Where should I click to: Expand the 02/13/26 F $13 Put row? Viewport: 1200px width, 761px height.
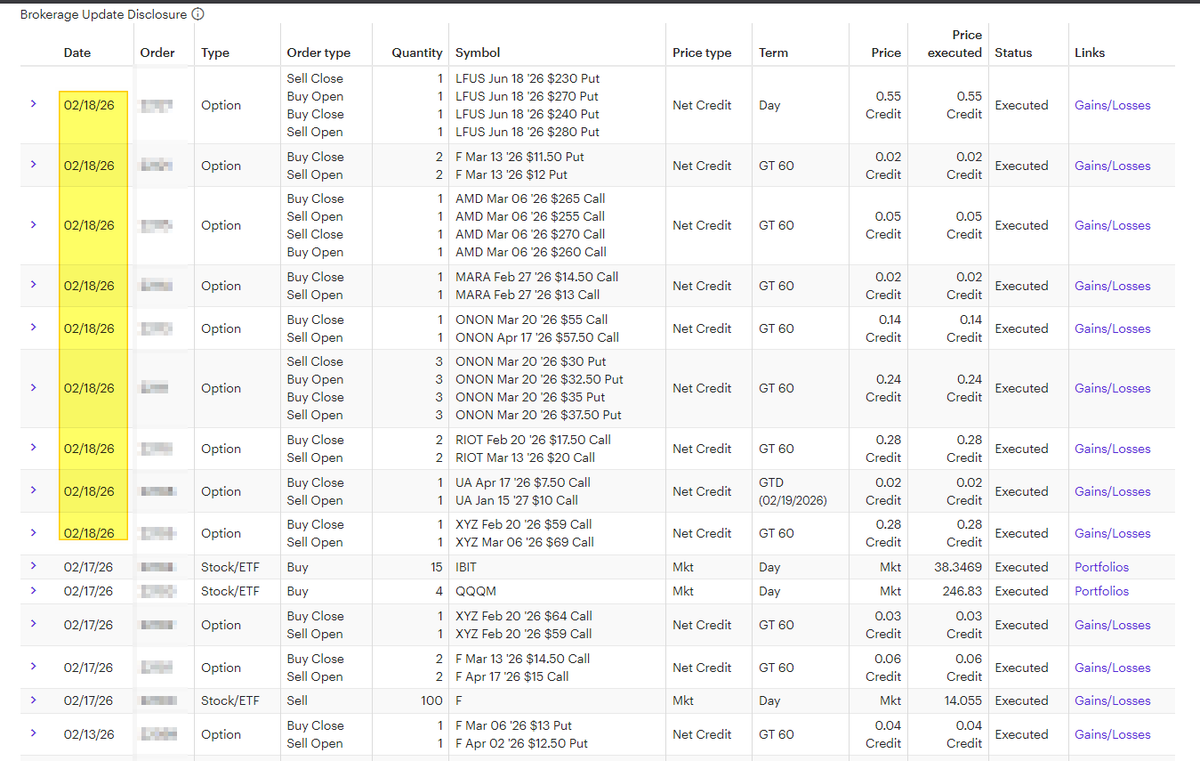[33, 733]
